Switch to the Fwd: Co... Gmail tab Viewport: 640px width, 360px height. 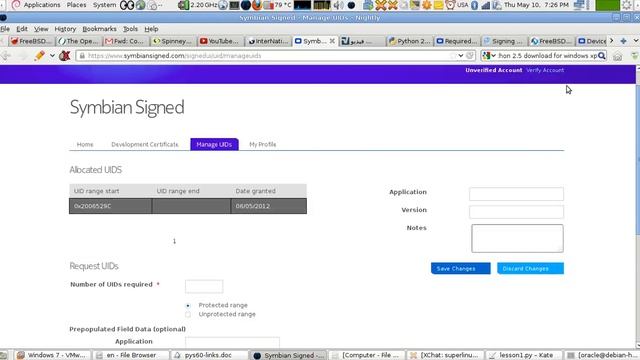coord(125,41)
